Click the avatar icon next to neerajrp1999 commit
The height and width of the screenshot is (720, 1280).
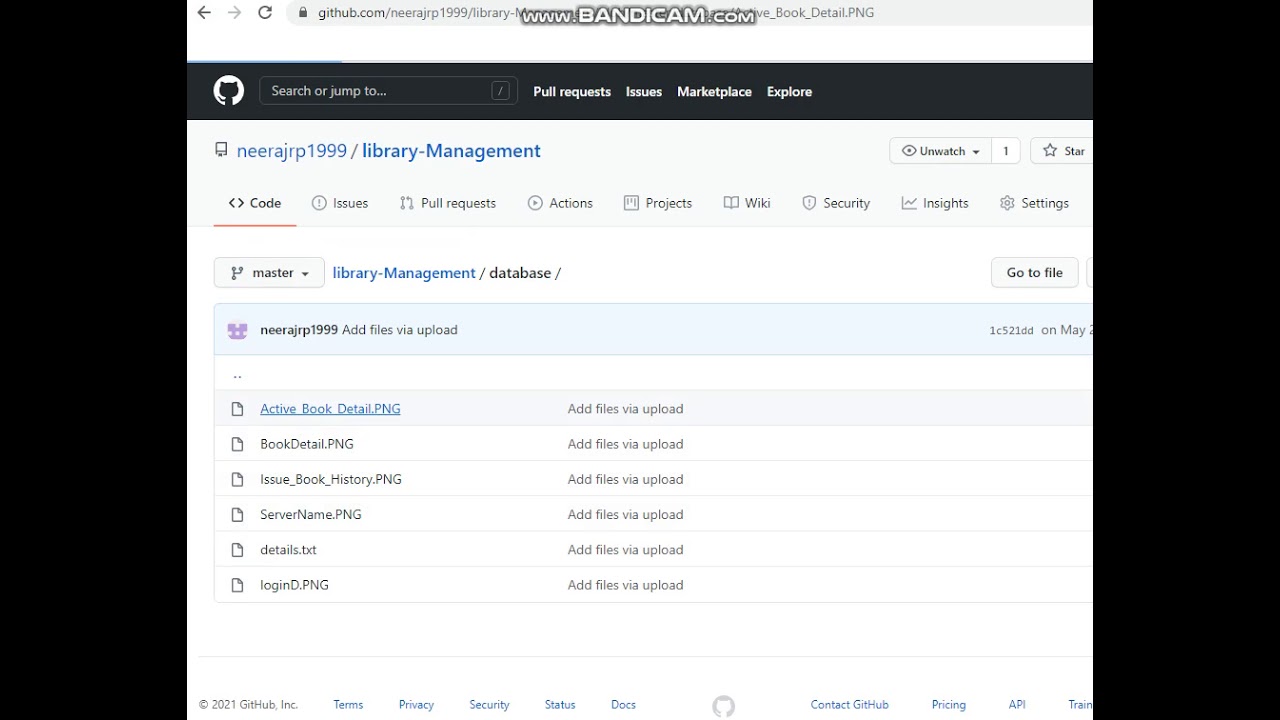pos(237,330)
